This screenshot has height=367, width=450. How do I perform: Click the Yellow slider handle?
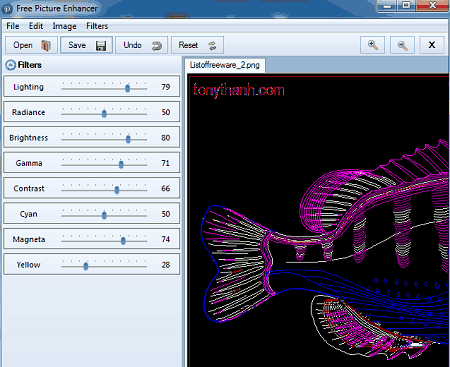pos(86,266)
